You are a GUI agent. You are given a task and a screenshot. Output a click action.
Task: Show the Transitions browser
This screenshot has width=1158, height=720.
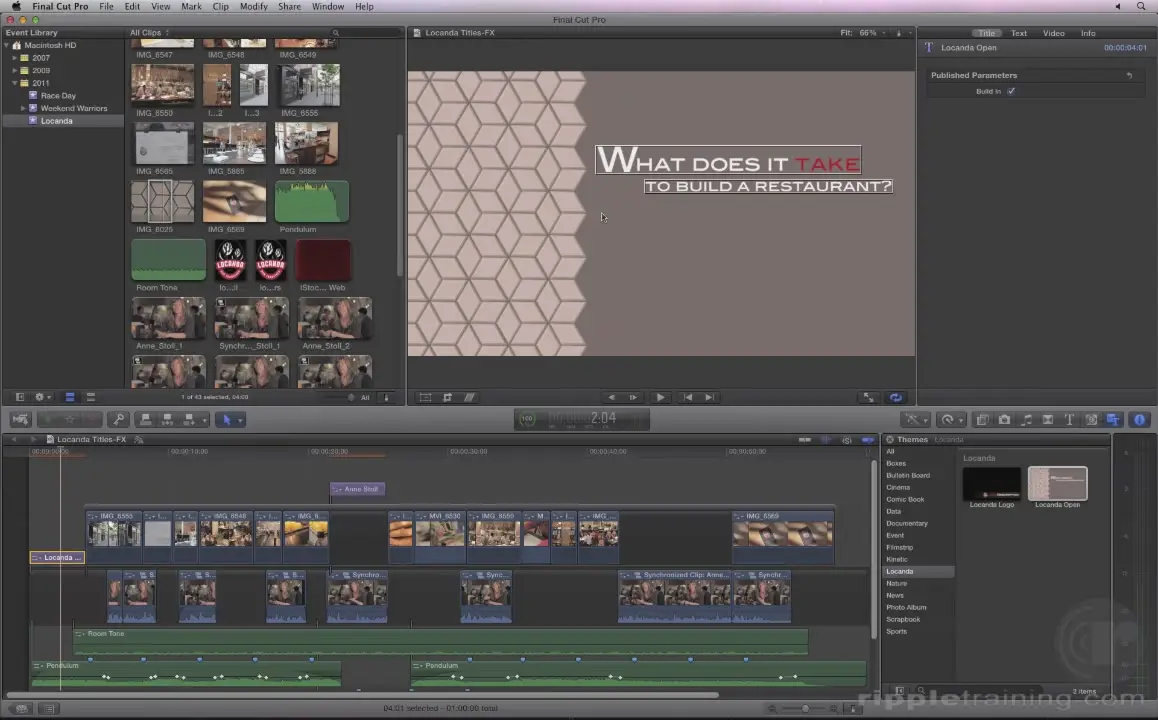pyautogui.click(x=1048, y=420)
